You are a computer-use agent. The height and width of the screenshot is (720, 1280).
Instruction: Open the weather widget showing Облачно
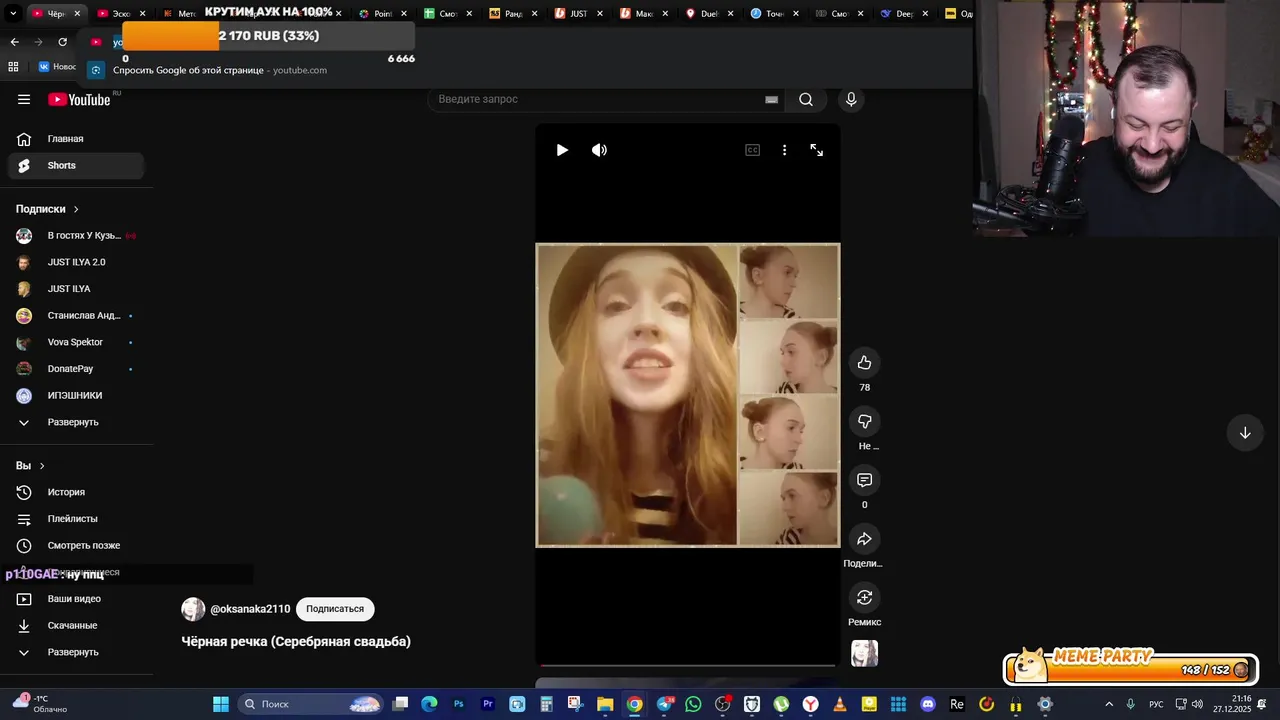click(40, 703)
